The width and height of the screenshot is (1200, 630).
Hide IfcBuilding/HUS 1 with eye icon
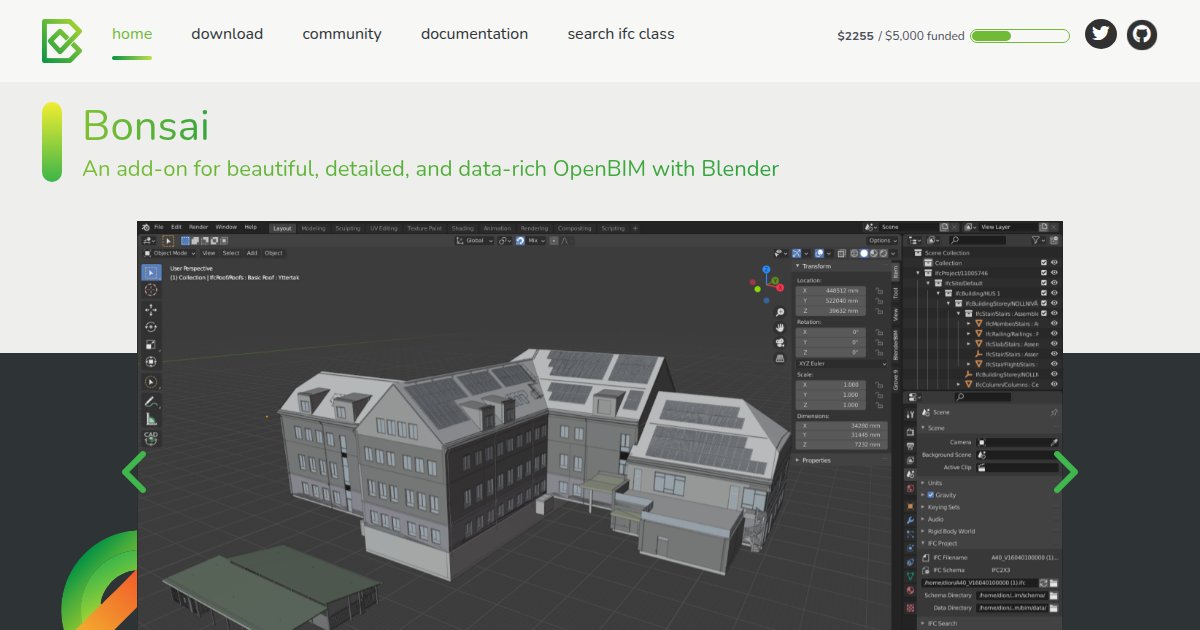[x=1054, y=293]
